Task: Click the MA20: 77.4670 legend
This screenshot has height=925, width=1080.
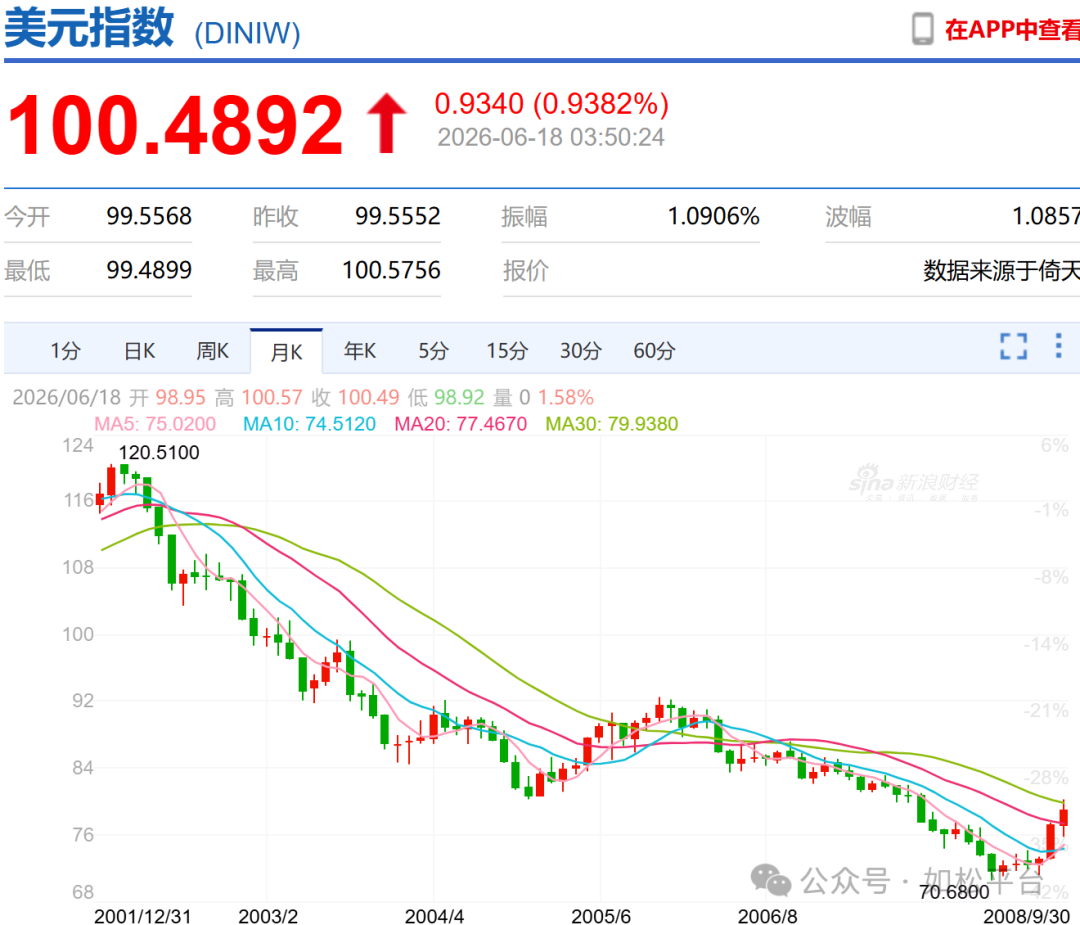Action: 461,424
